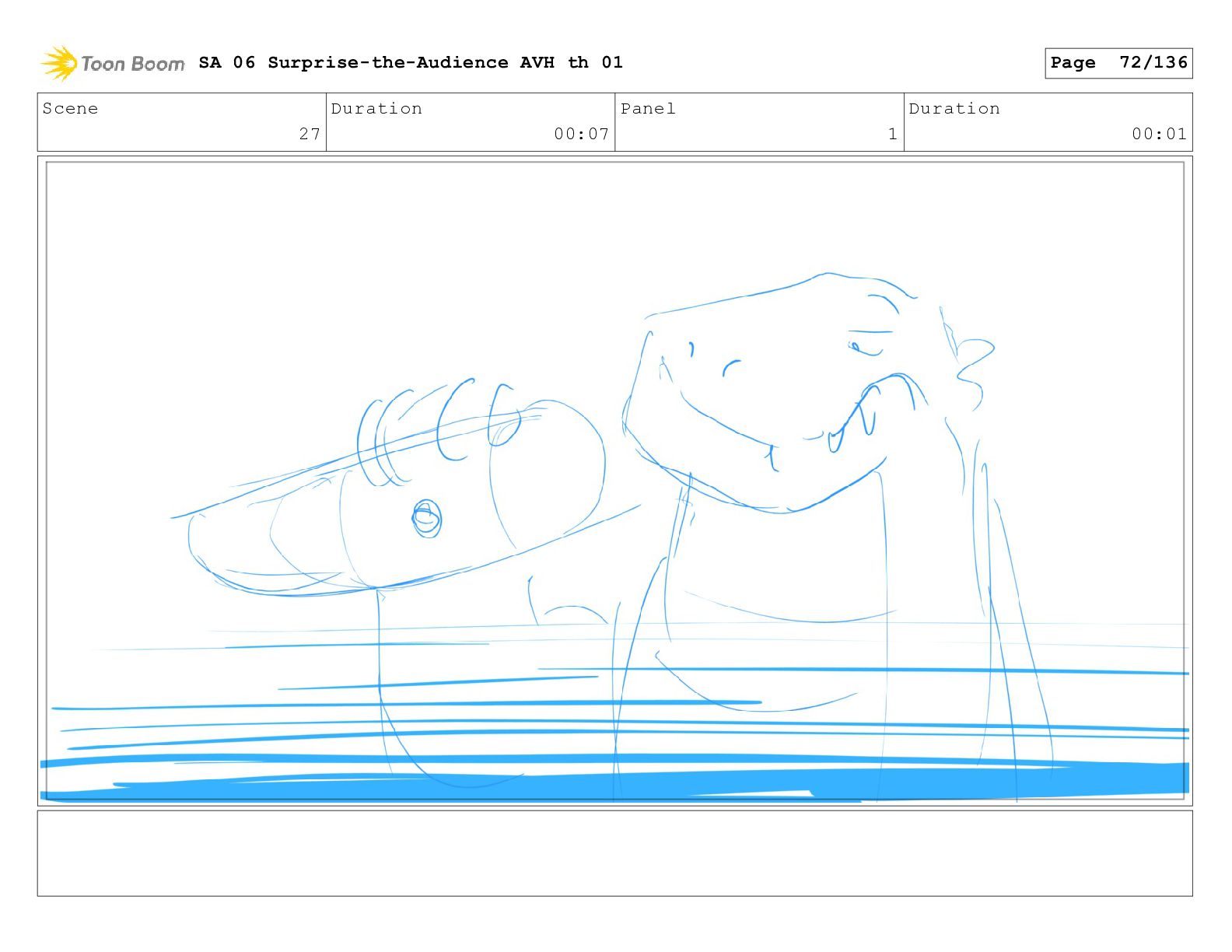Click the Toon Boom logo
This screenshot has height=952, width=1232.
113,63
